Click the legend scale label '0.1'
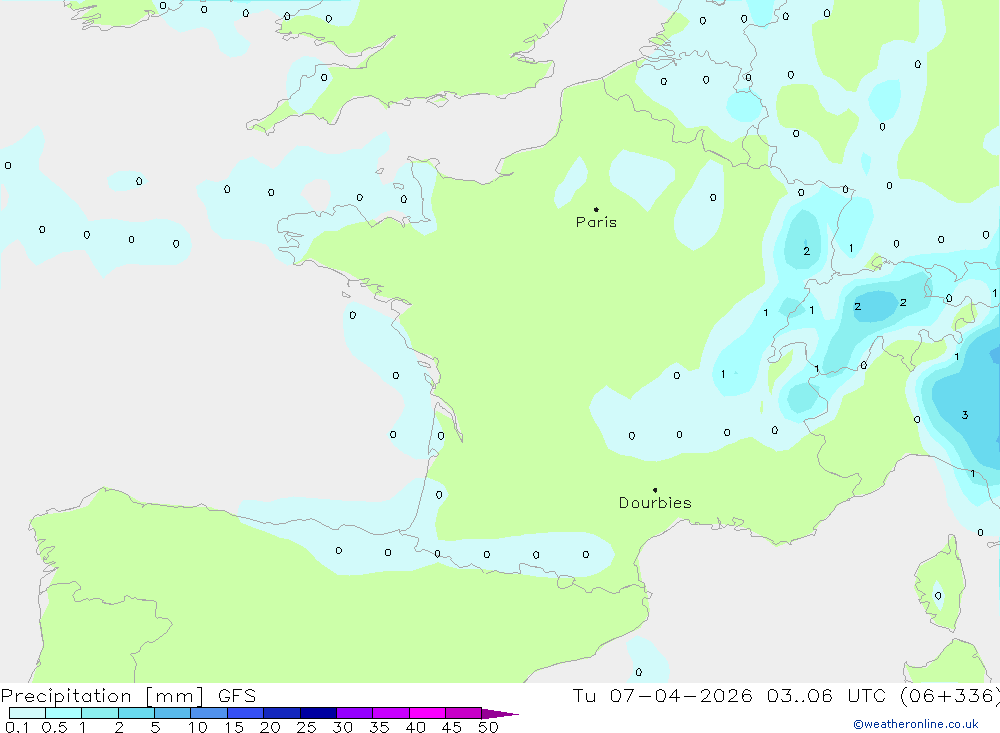The height and width of the screenshot is (733, 1000). coord(17,727)
